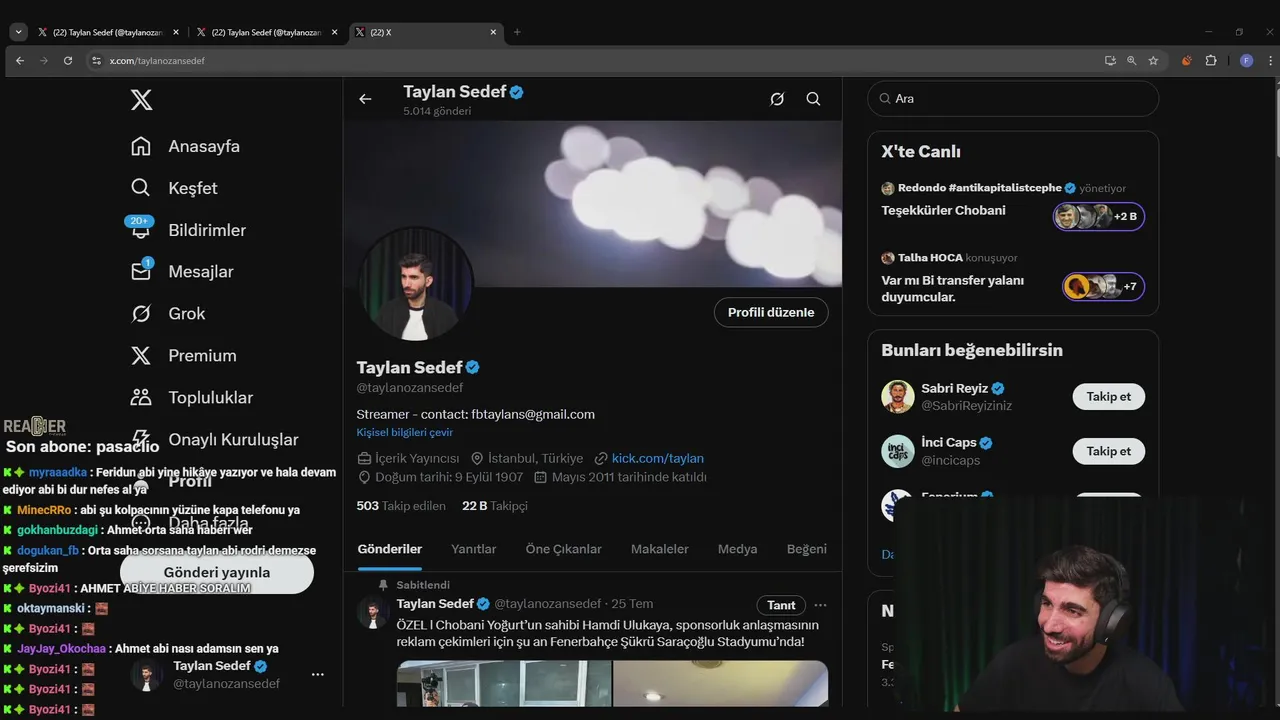
Task: Open Bildirimler bell icon
Action: click(141, 230)
